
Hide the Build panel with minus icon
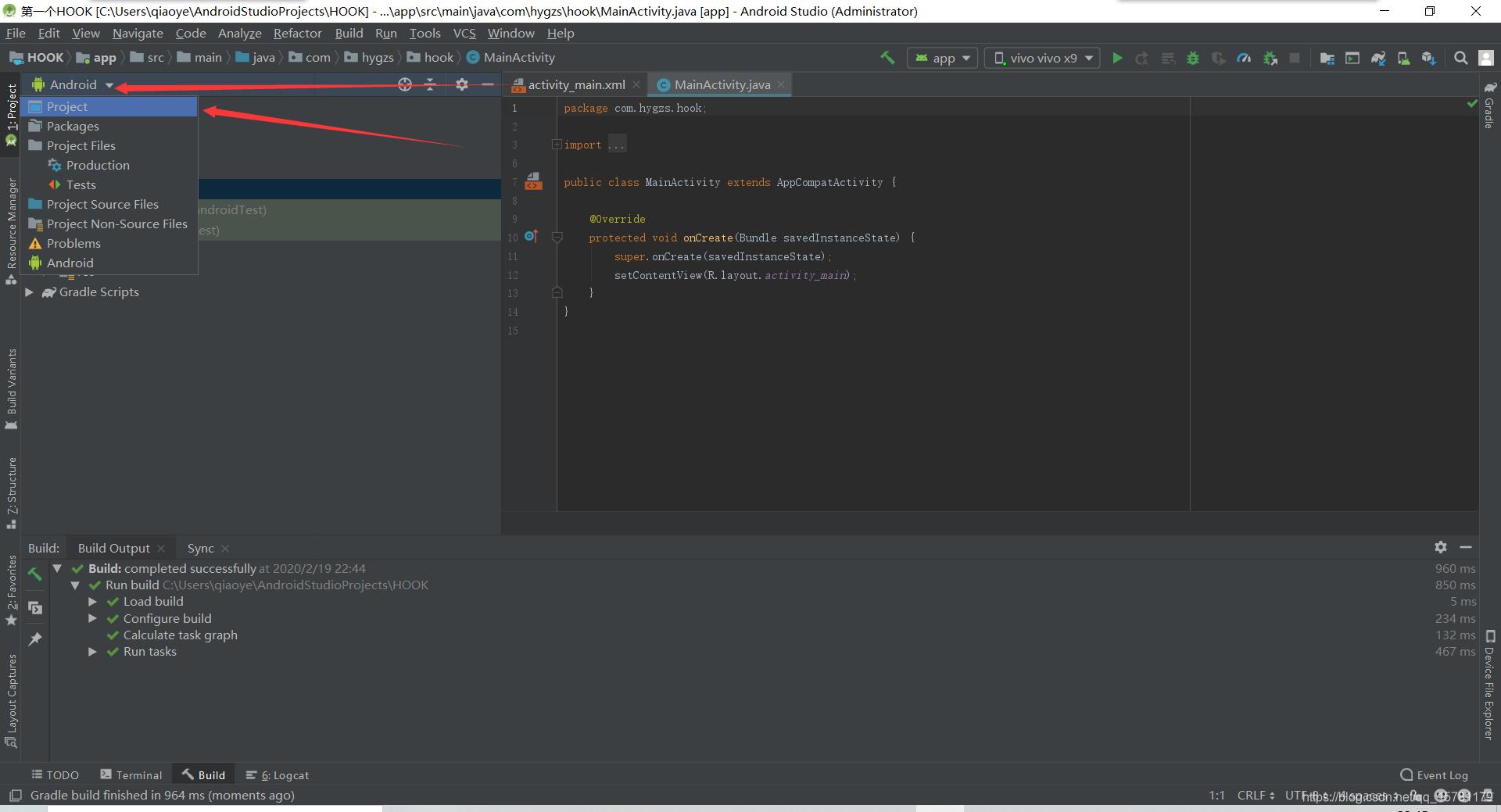point(1466,547)
